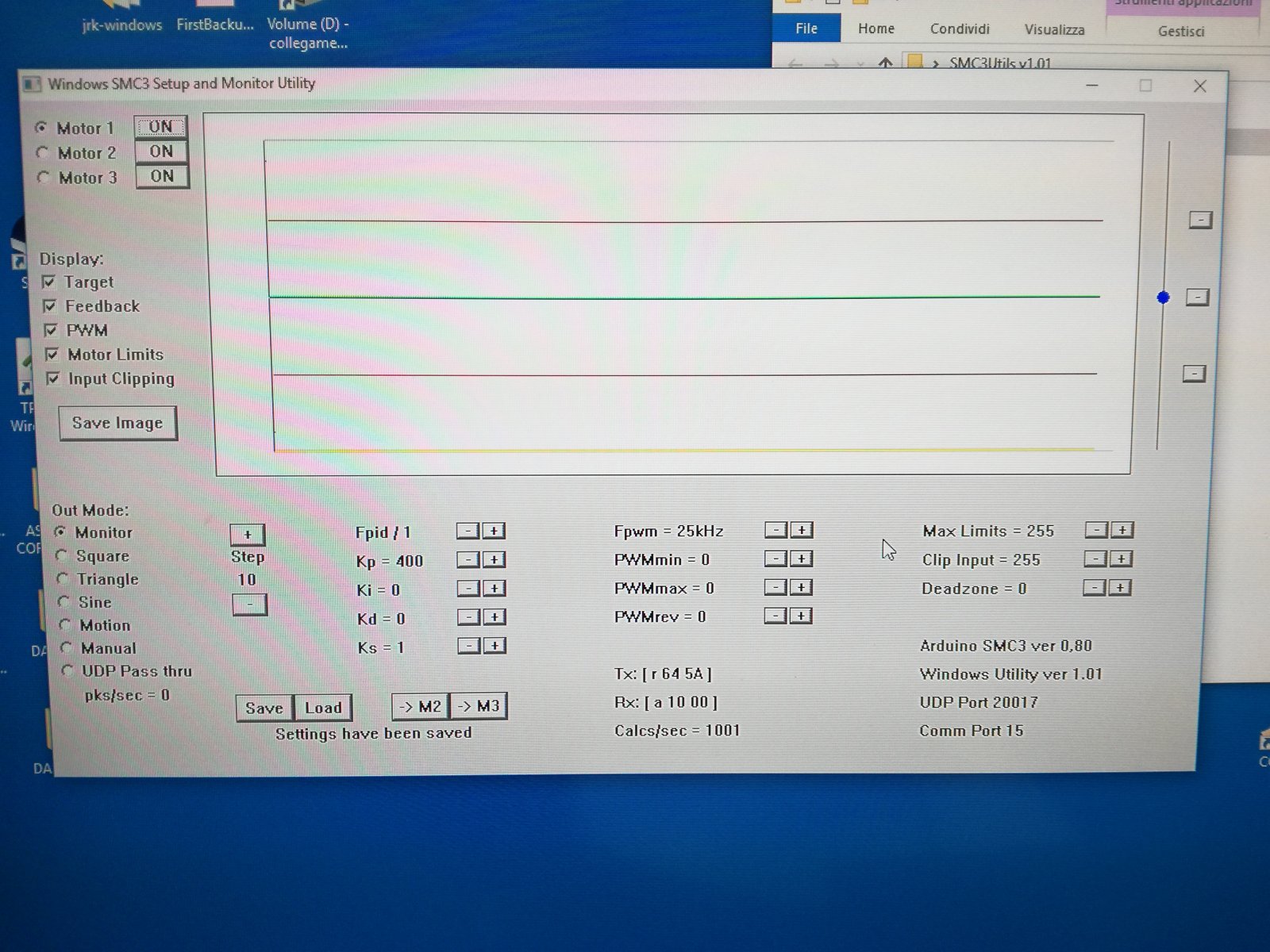Screen dimensions: 1270x952
Task: Increase Ks with plus button
Action: pos(495,646)
